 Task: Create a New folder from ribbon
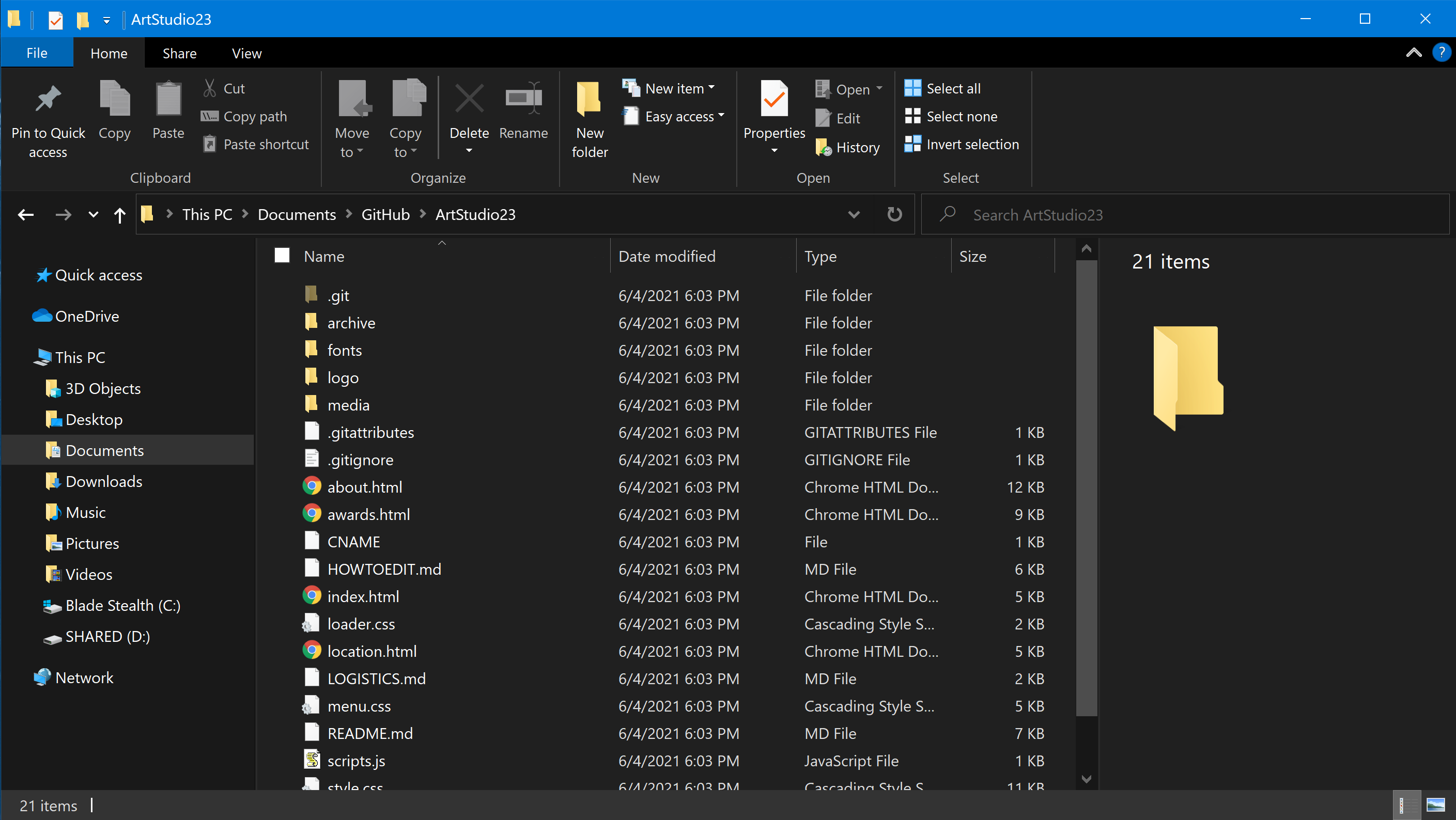pos(589,120)
